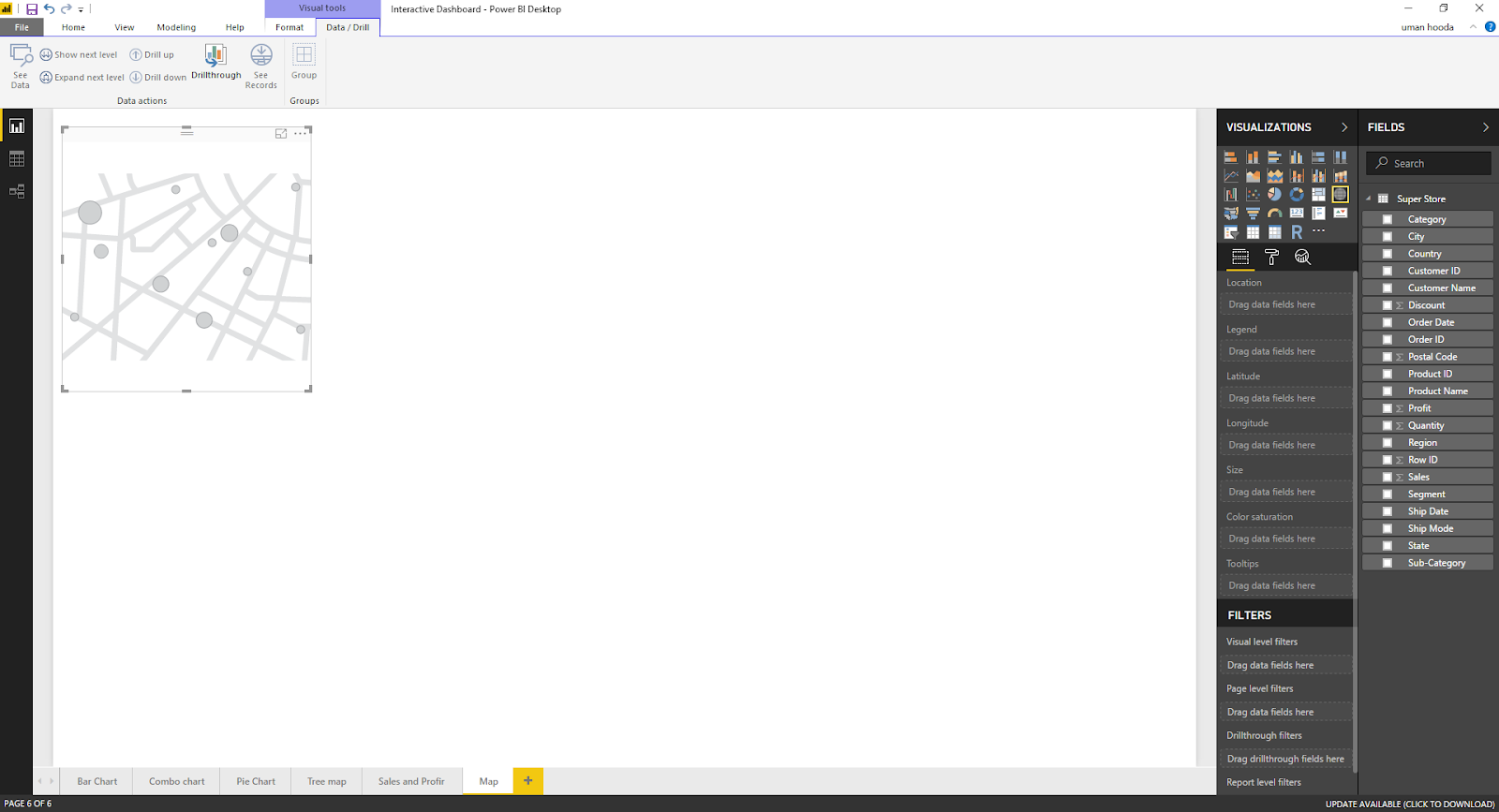Click the Location drag data fields well

(x=1286, y=304)
